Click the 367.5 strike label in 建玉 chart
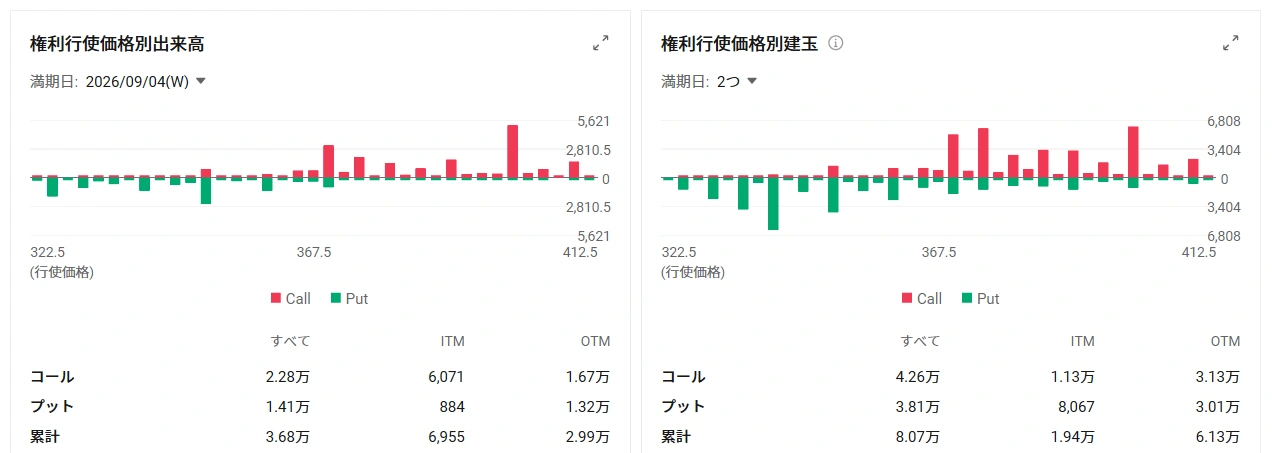 point(938,253)
